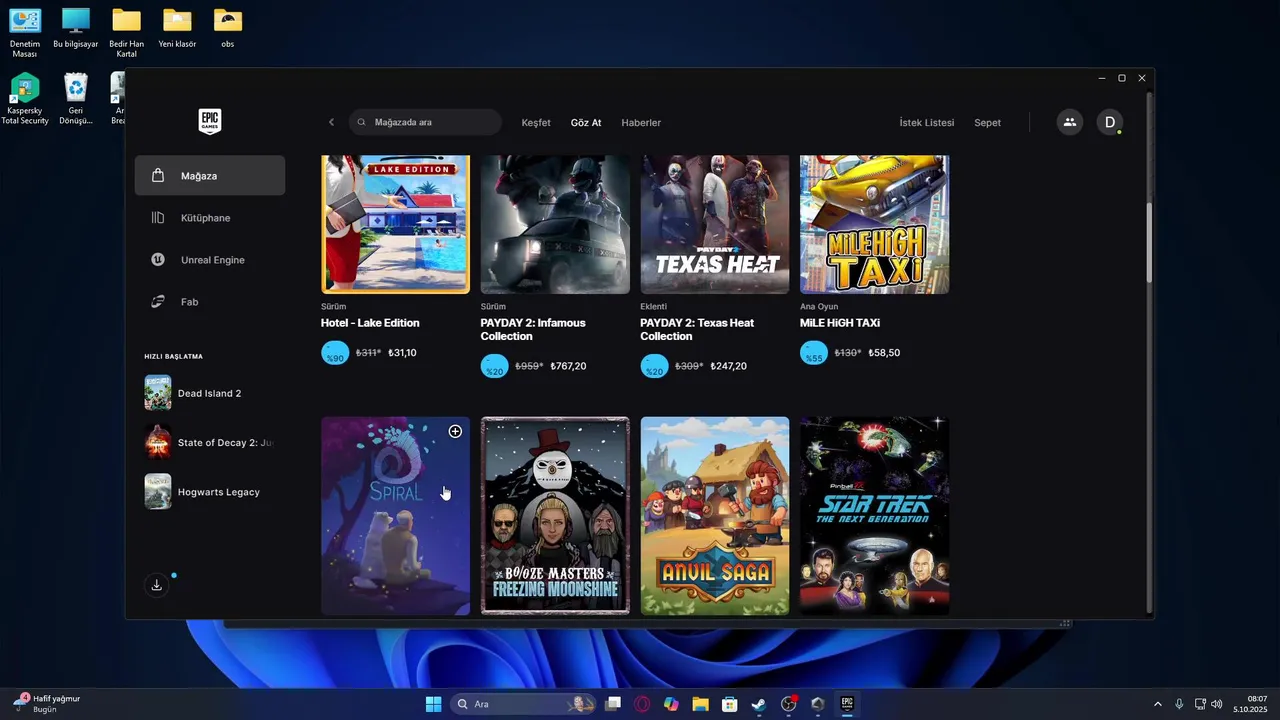Launch Opera GX from the taskbar
The height and width of the screenshot is (720, 1280).
point(642,704)
